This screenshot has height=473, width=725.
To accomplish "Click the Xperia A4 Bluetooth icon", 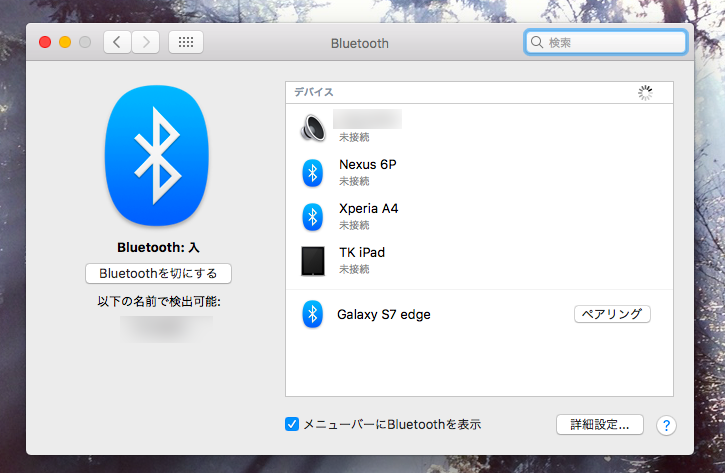I will tap(313, 216).
